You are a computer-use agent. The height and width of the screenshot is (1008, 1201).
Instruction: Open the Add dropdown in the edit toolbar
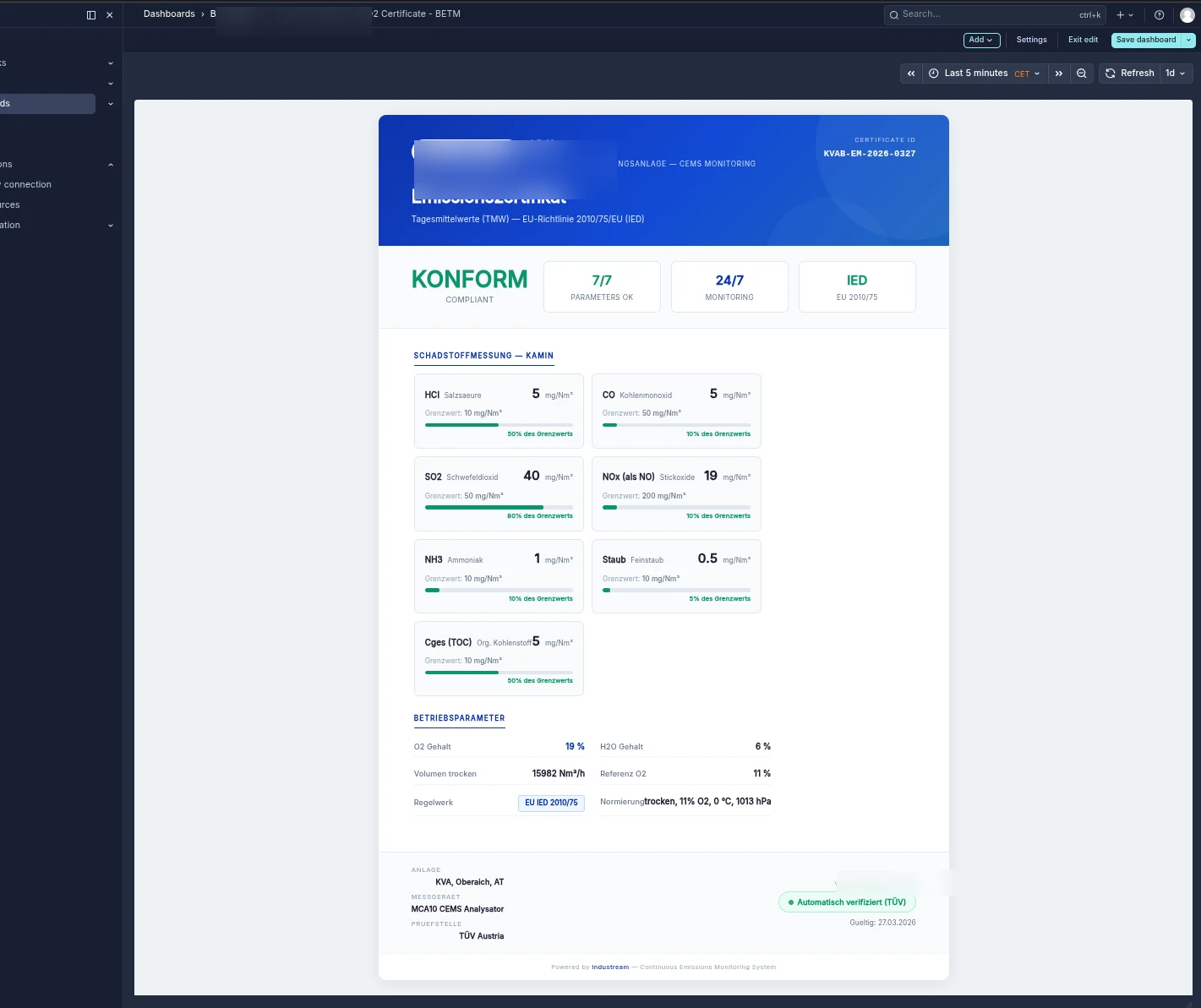tap(981, 40)
